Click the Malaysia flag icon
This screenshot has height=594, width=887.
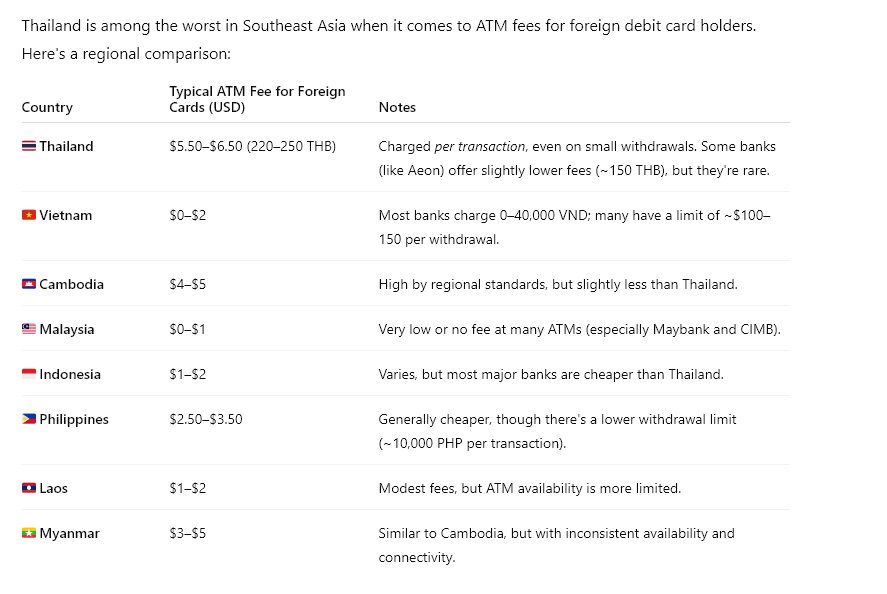[29, 329]
